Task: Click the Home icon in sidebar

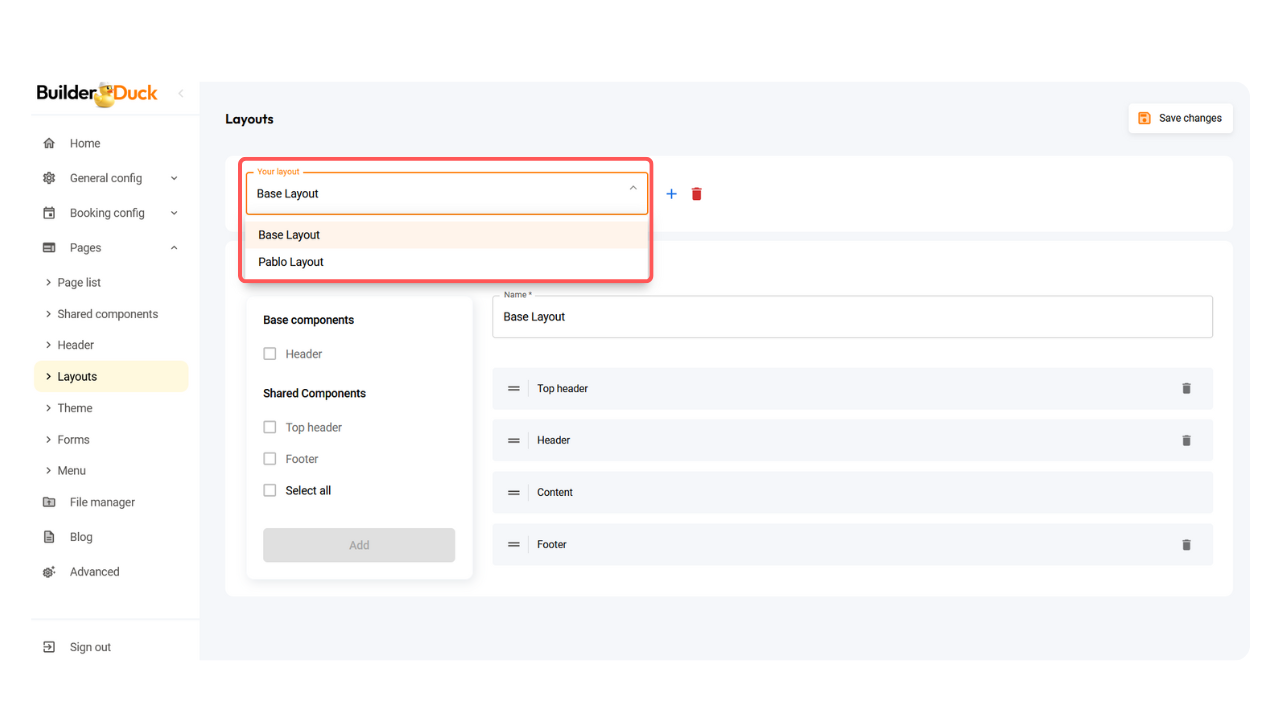Action: coord(49,143)
